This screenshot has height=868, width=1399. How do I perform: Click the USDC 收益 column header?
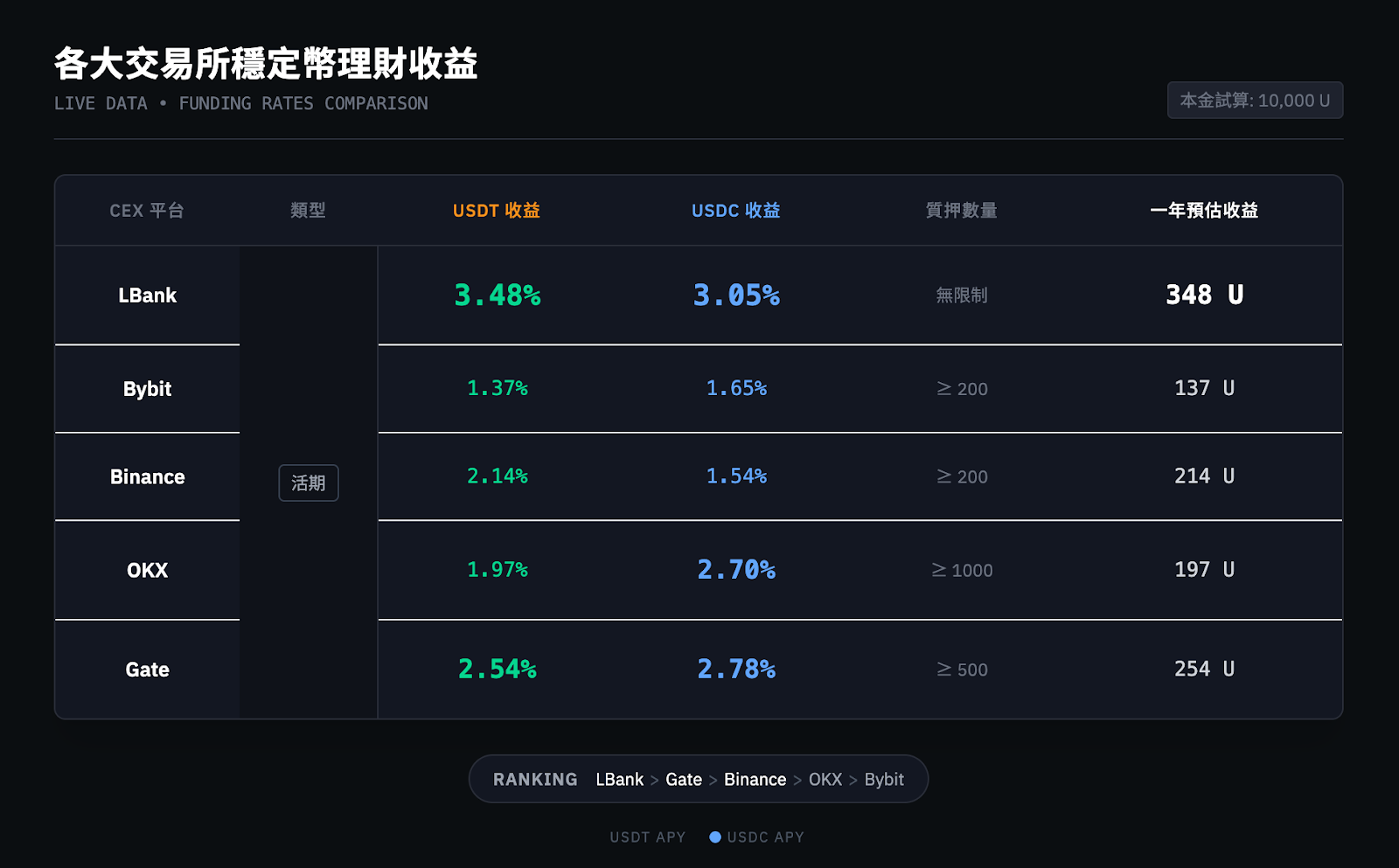[736, 211]
